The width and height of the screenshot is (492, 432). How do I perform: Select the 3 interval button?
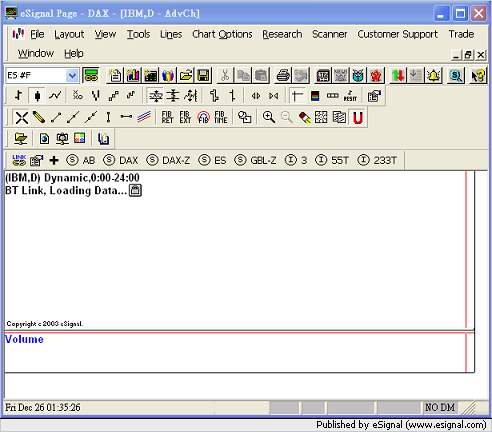click(296, 160)
